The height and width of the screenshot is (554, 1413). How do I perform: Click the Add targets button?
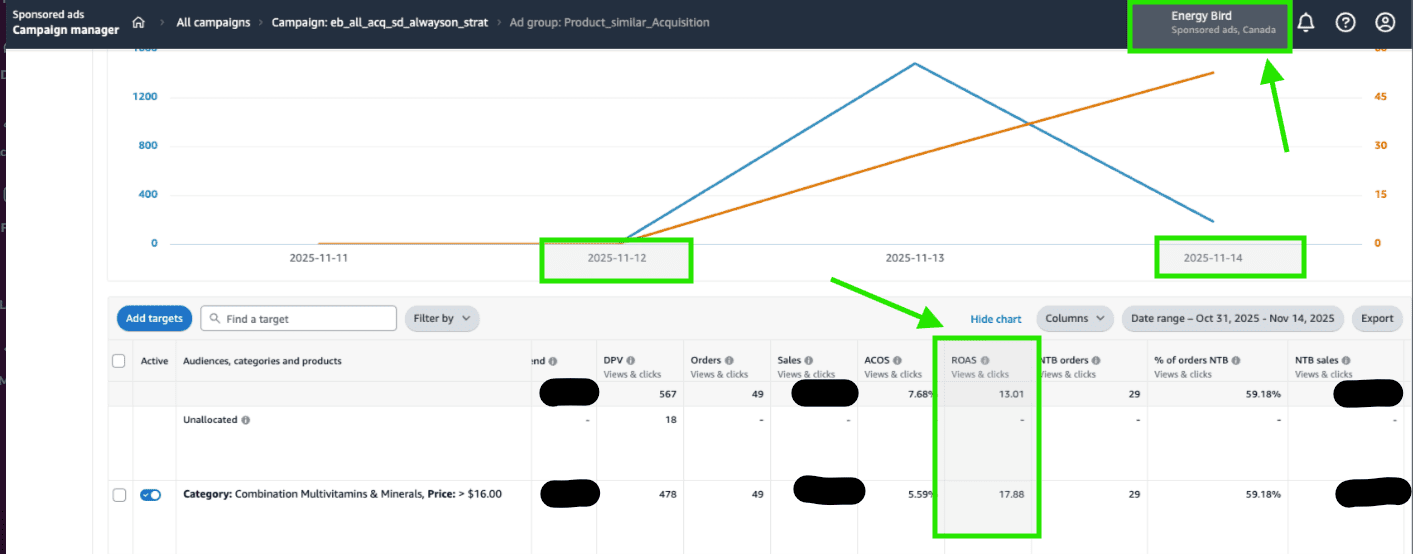(x=154, y=319)
